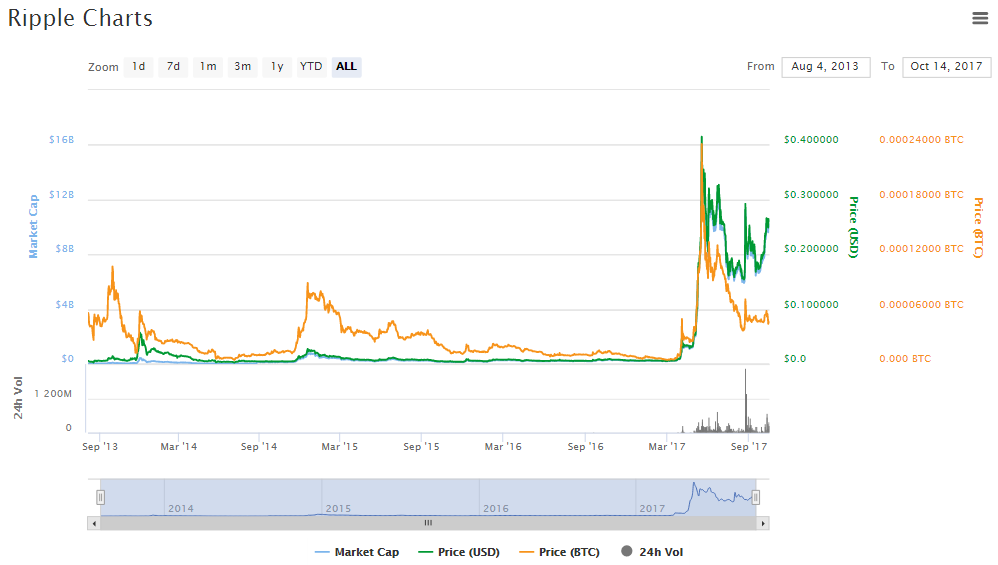Set zoom range to 7d

point(173,67)
